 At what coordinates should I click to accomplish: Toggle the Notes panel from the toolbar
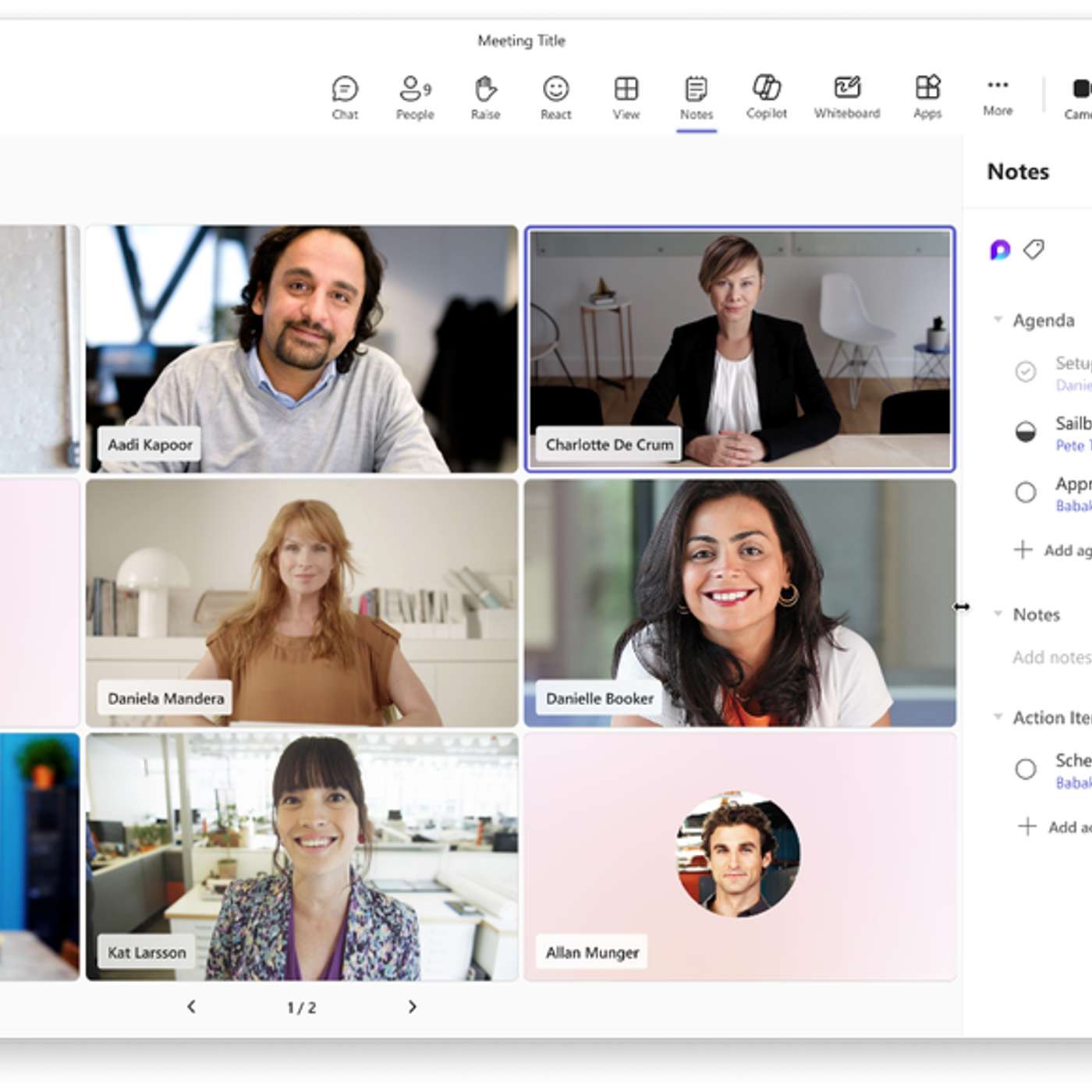pos(697,98)
